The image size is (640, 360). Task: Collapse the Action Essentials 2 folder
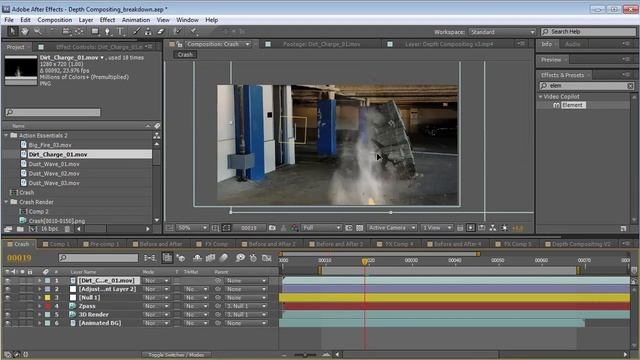pos(6,135)
